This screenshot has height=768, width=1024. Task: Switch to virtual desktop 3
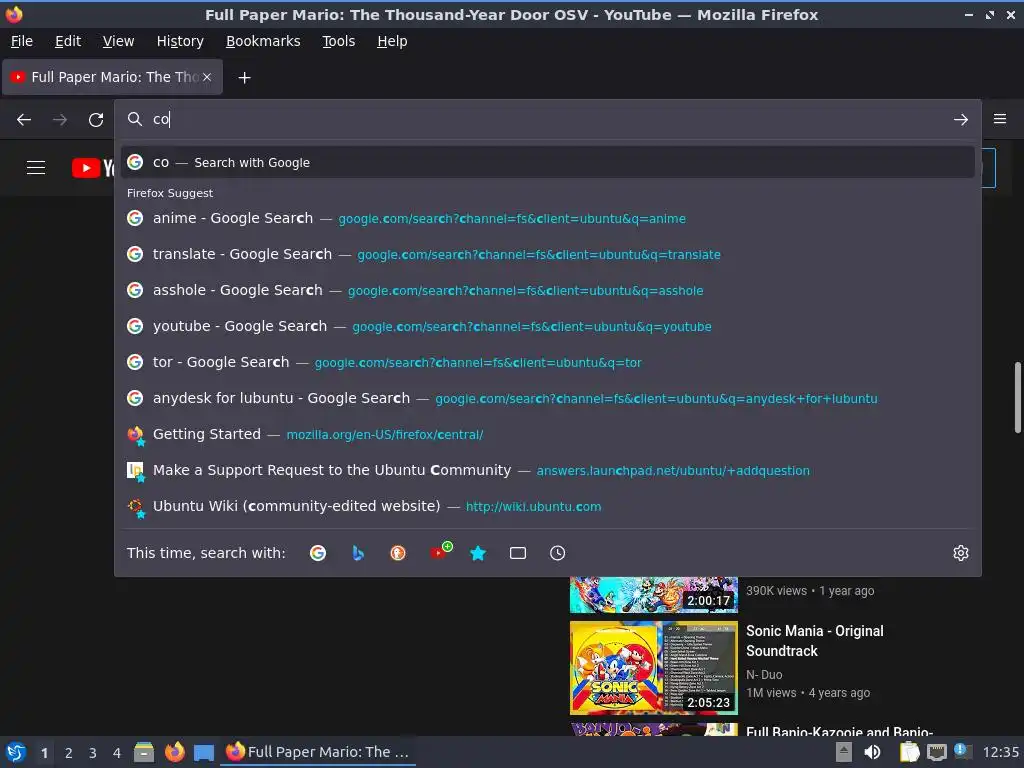pos(93,753)
